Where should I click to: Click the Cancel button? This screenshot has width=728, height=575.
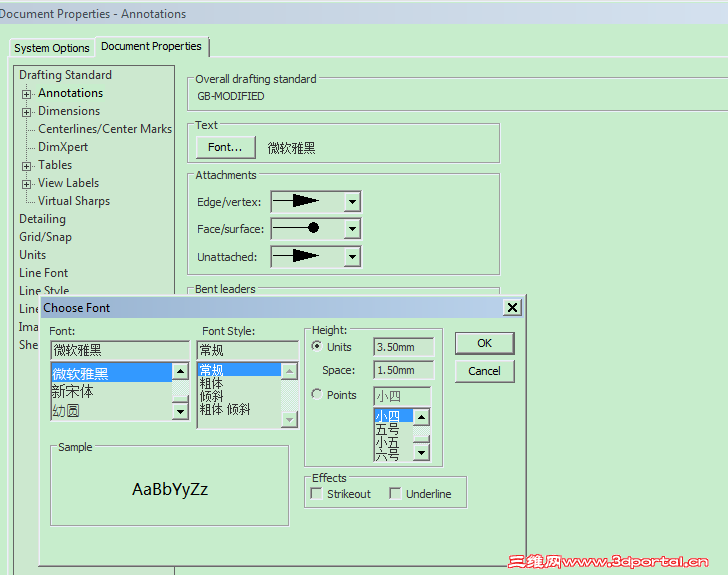(x=484, y=371)
